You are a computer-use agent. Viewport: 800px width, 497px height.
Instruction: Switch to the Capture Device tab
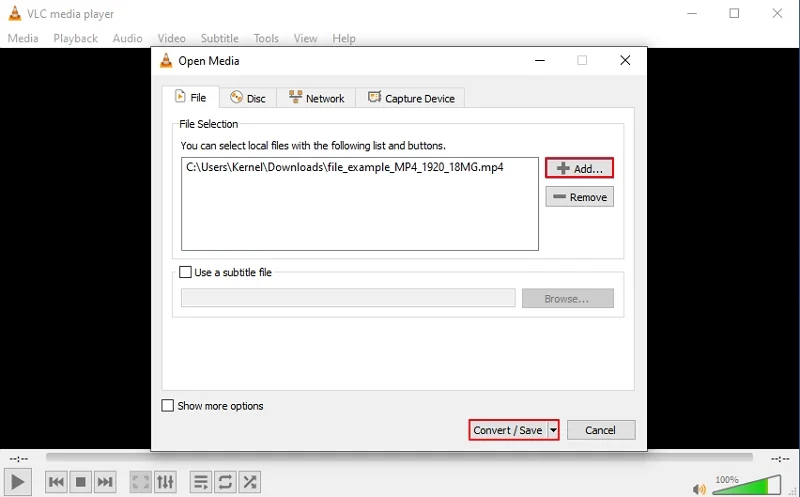click(x=411, y=98)
